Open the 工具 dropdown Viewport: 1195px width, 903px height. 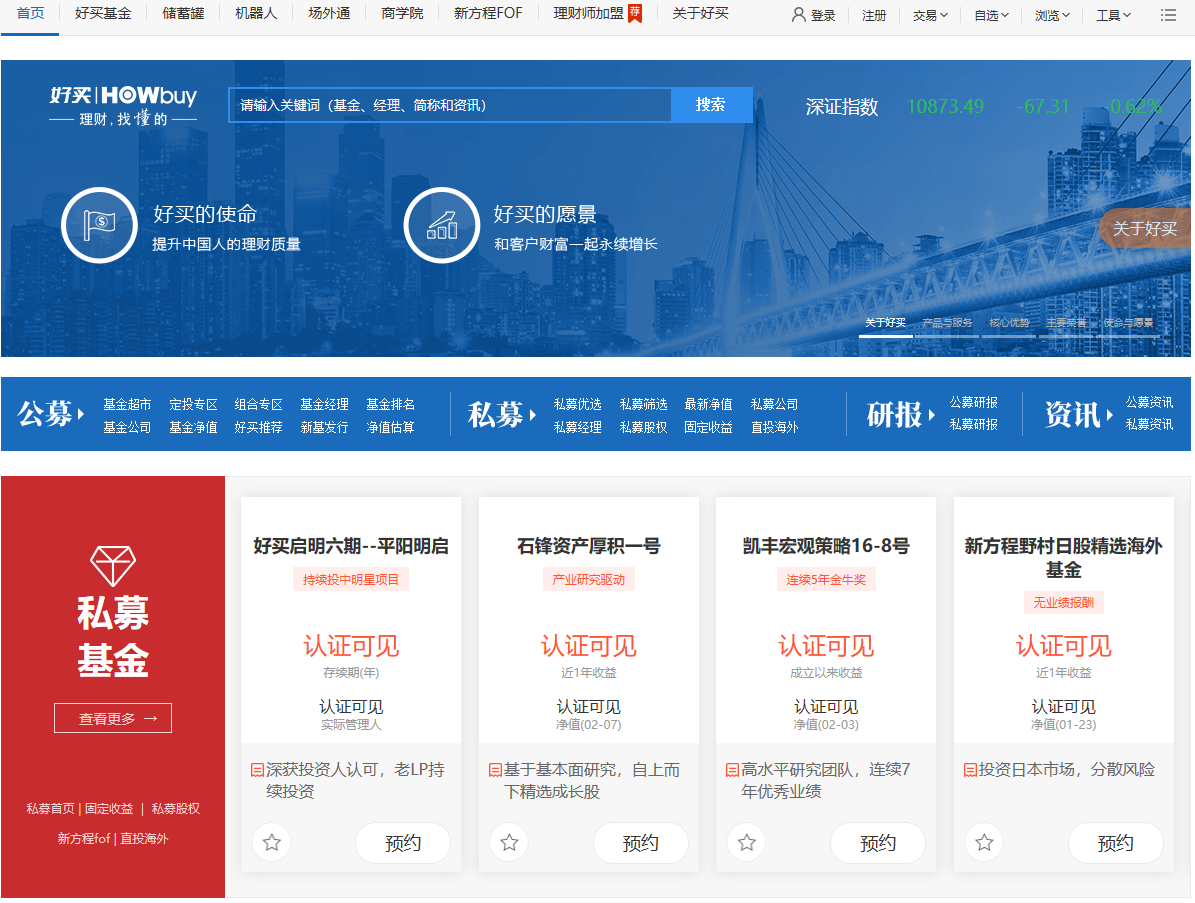[x=1113, y=15]
